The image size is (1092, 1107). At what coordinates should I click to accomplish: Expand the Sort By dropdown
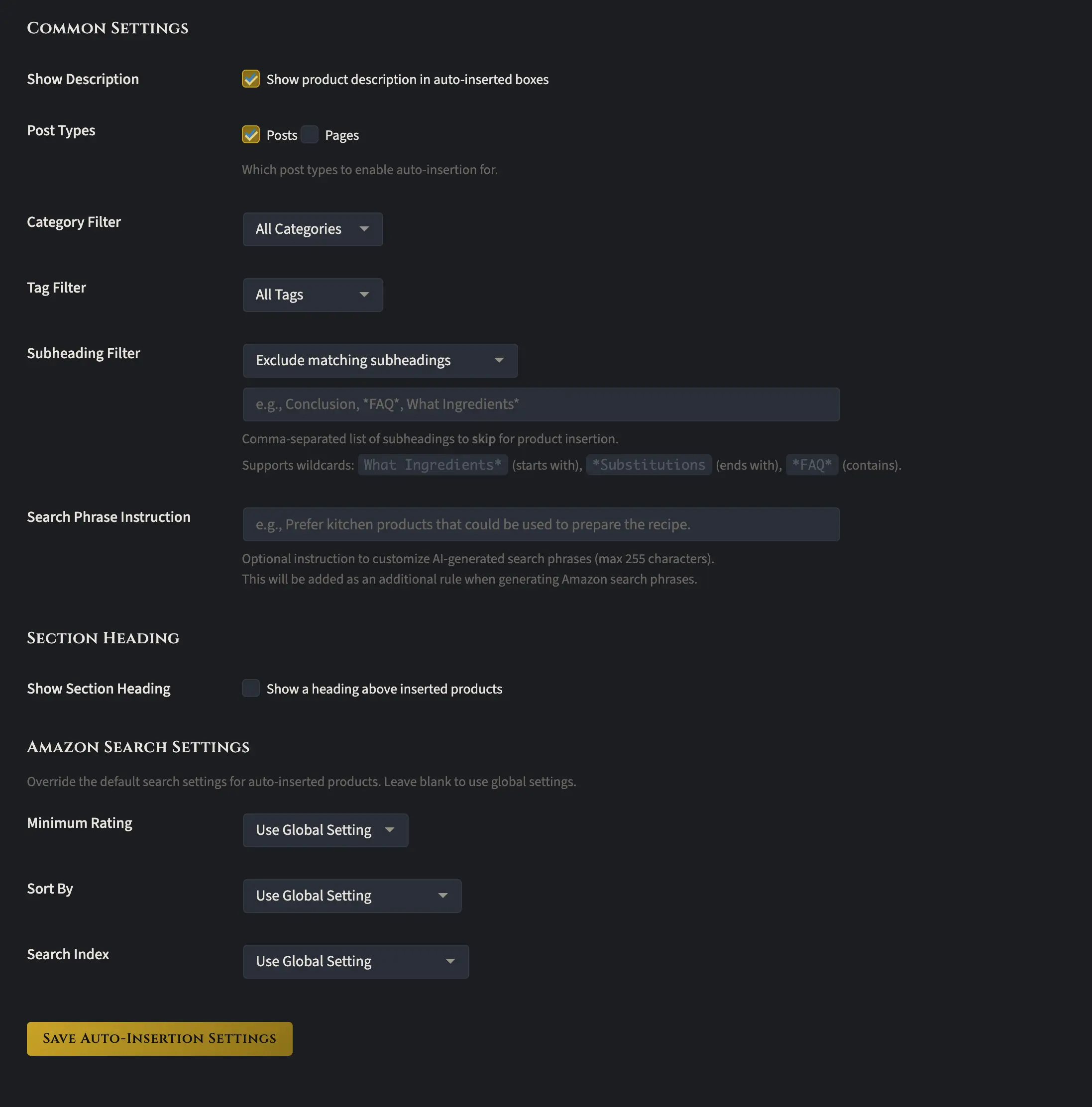352,896
